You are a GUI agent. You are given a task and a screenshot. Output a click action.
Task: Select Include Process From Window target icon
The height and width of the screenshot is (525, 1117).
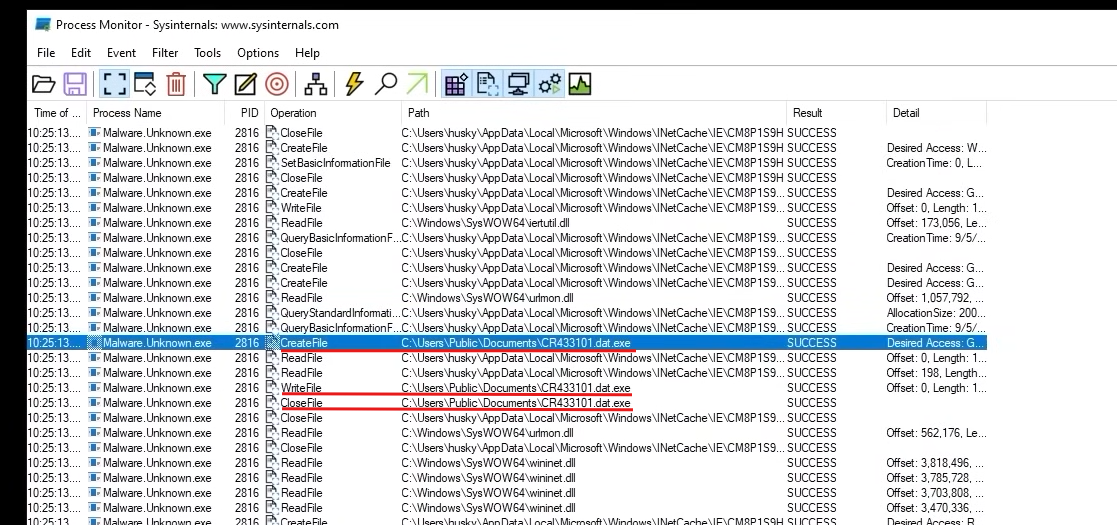pyautogui.click(x=276, y=84)
